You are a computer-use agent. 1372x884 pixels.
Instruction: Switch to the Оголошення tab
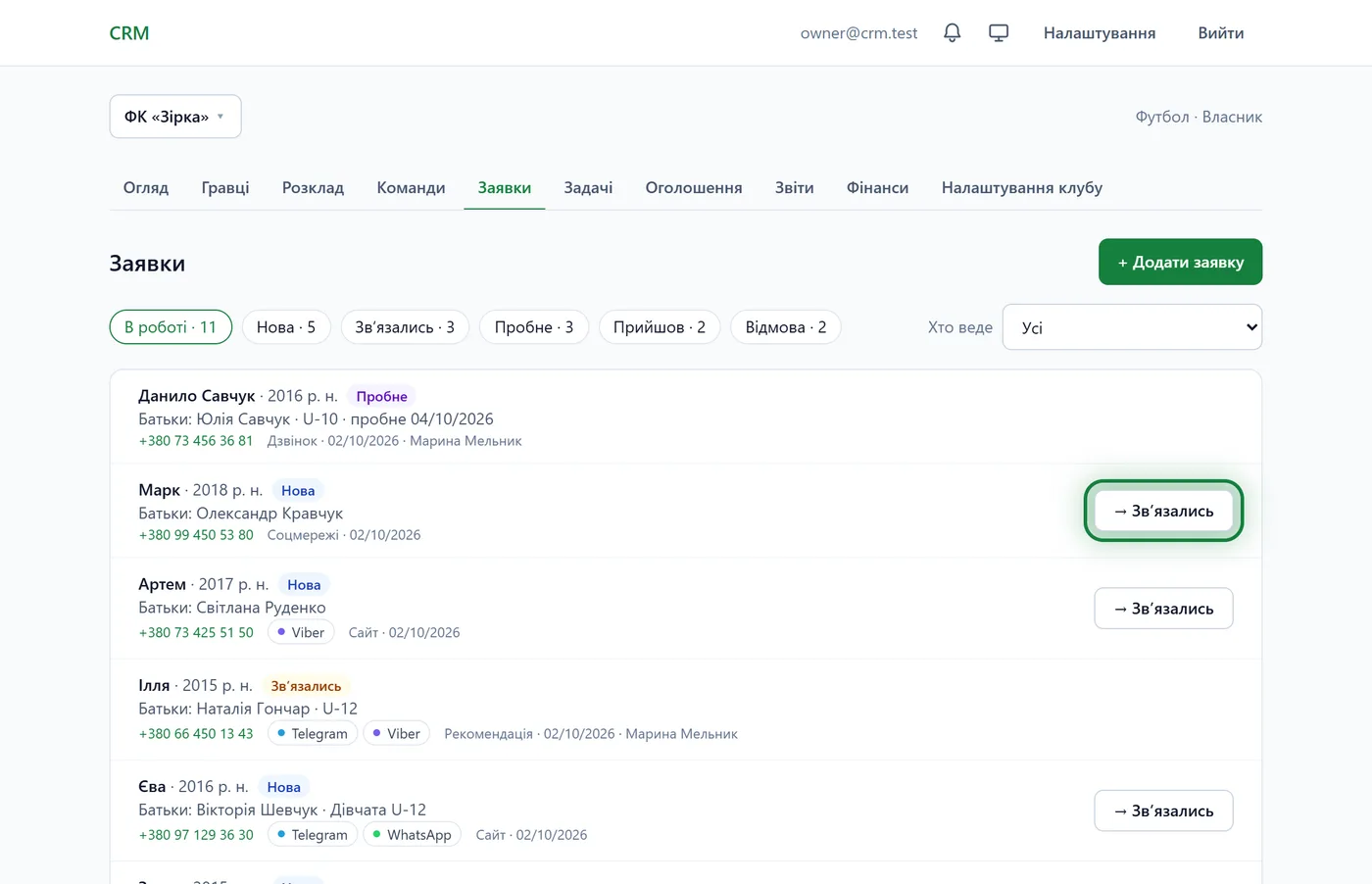point(694,187)
